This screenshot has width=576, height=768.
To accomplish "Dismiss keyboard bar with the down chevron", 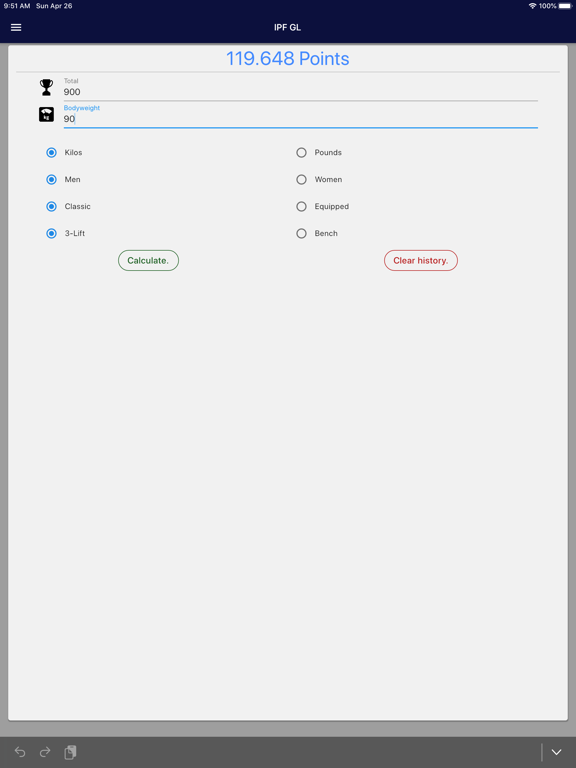I will tap(556, 752).
